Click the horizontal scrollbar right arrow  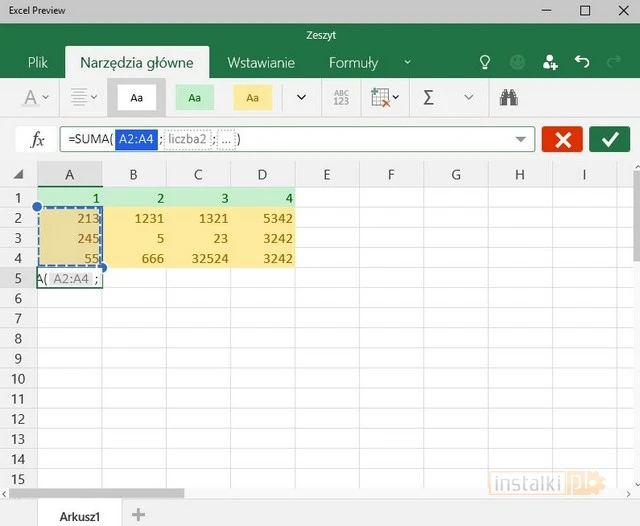pyautogui.click(x=628, y=494)
